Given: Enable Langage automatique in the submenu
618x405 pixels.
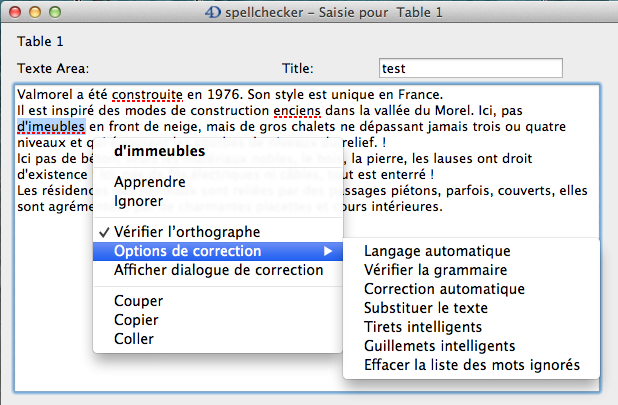Looking at the screenshot, I should 437,250.
